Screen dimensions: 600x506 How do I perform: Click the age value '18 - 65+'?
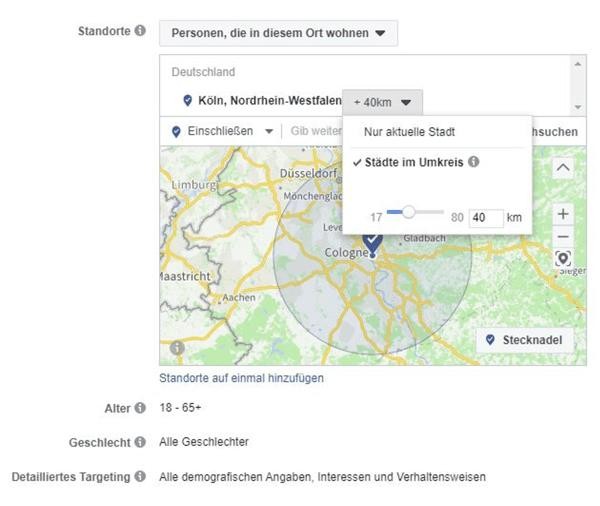pos(180,408)
